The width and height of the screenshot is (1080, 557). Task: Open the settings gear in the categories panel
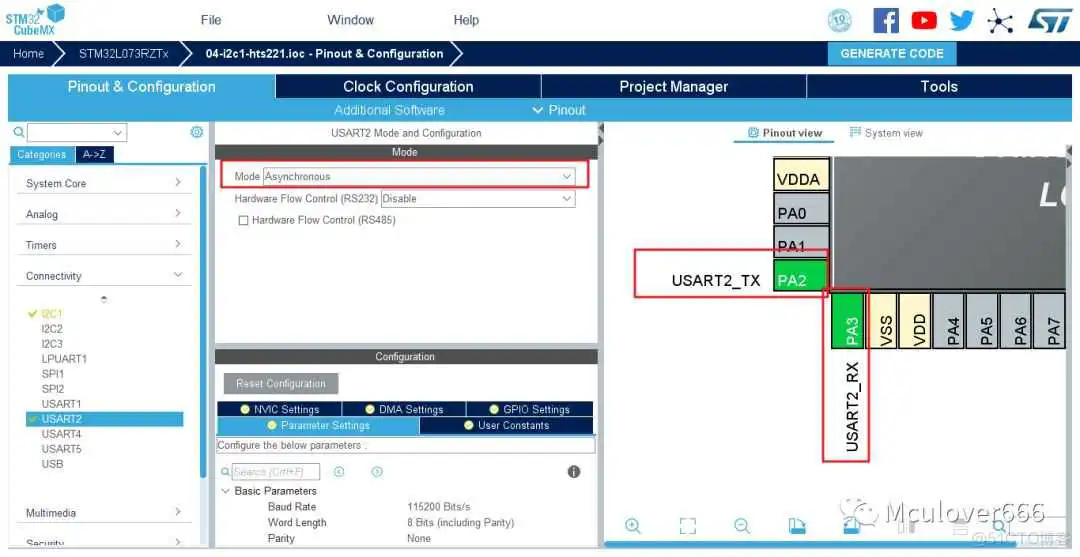point(197,132)
